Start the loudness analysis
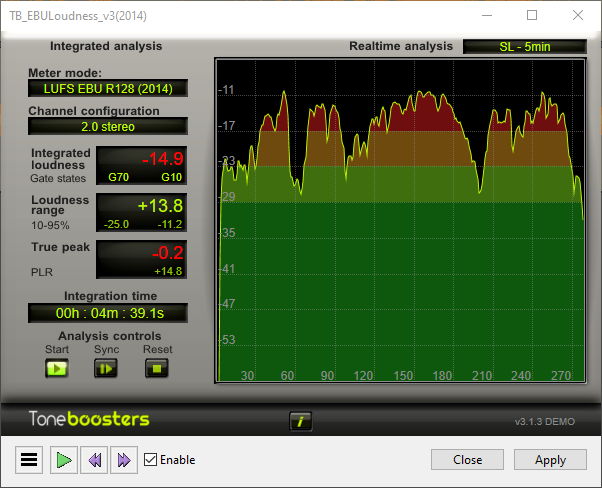Image resolution: width=602 pixels, height=488 pixels. point(57,368)
